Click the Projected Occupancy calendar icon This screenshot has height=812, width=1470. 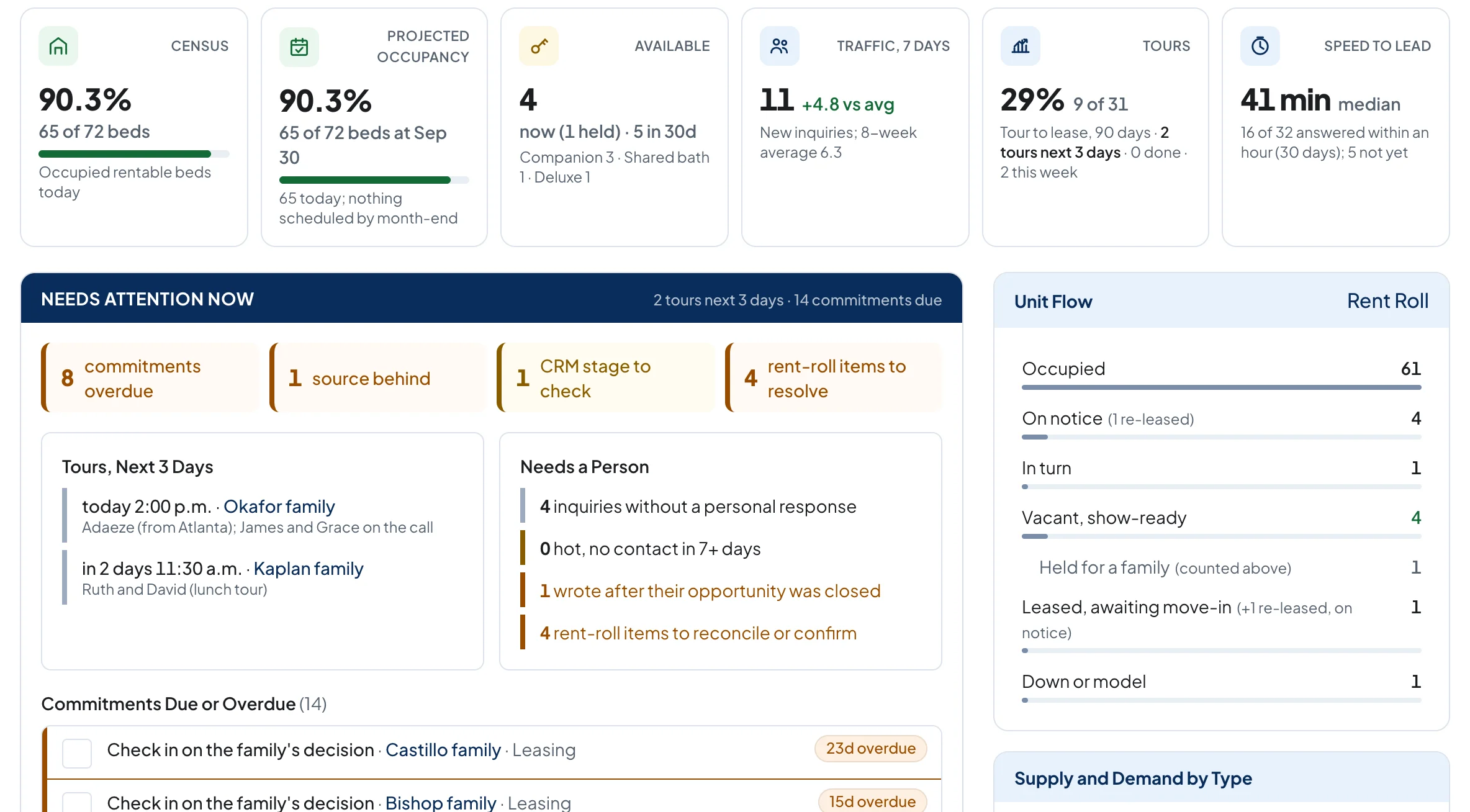point(299,47)
